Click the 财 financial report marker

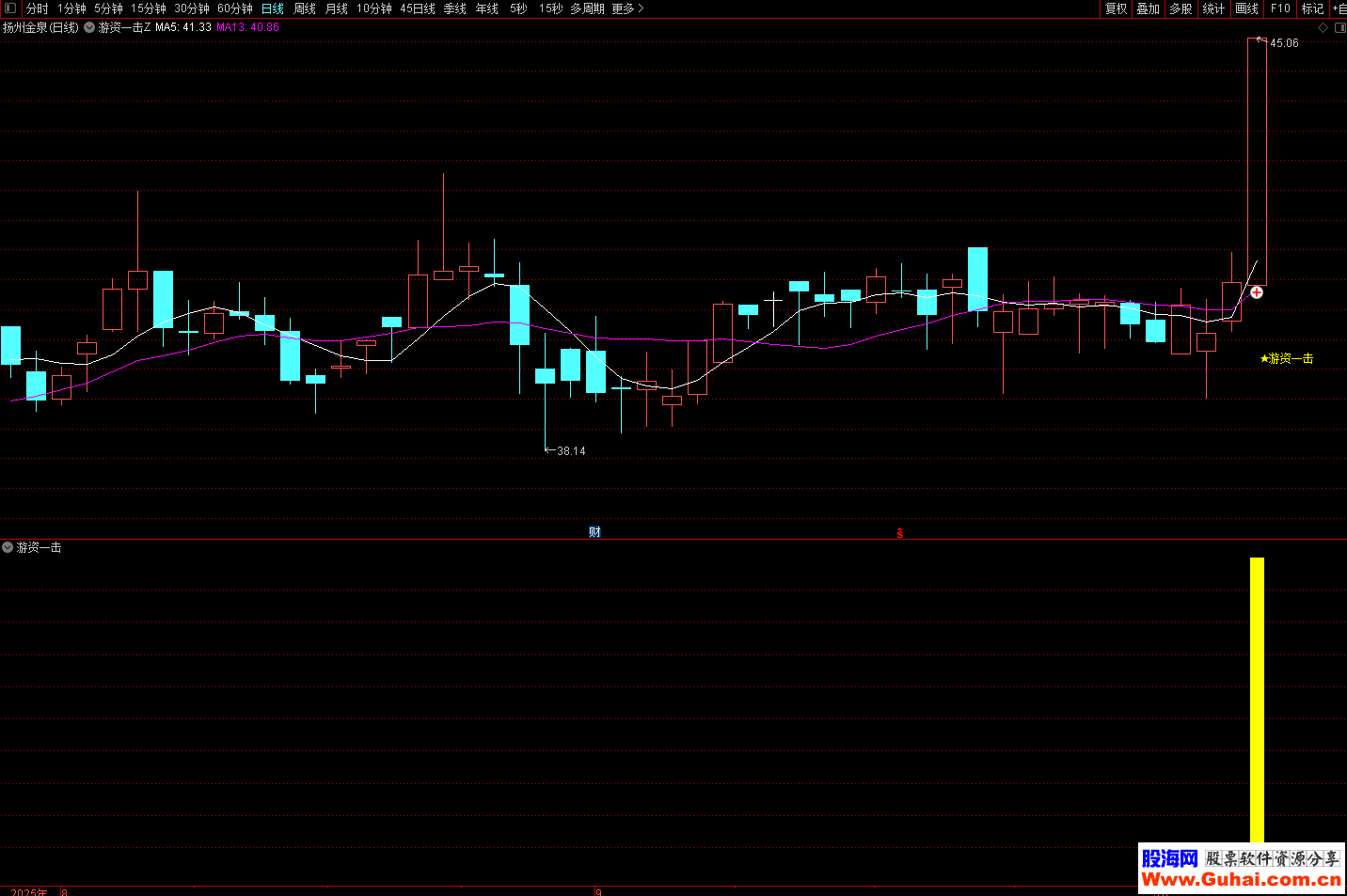coord(594,532)
